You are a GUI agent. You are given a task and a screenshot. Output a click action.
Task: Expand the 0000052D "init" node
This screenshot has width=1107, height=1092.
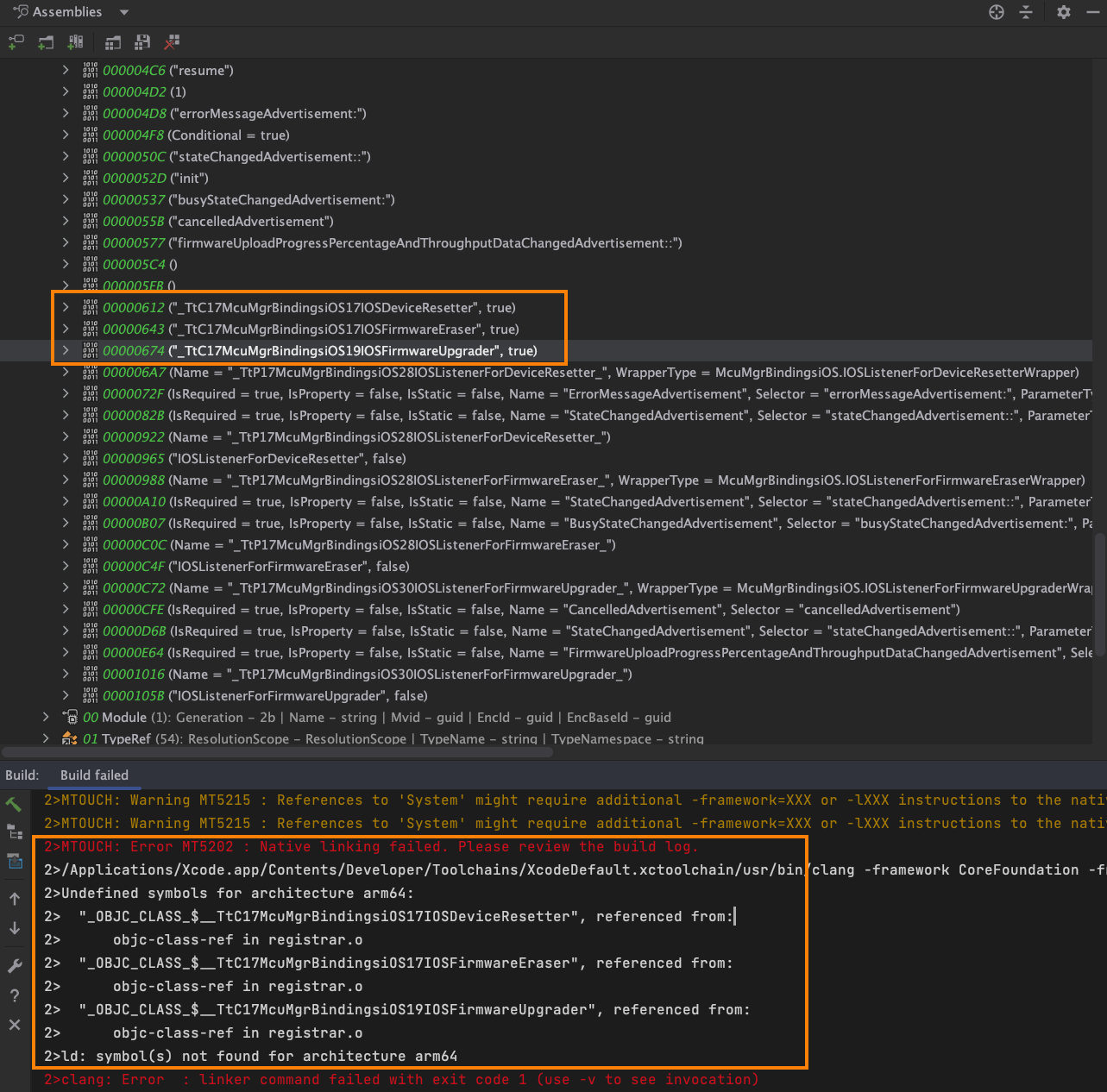[66, 178]
